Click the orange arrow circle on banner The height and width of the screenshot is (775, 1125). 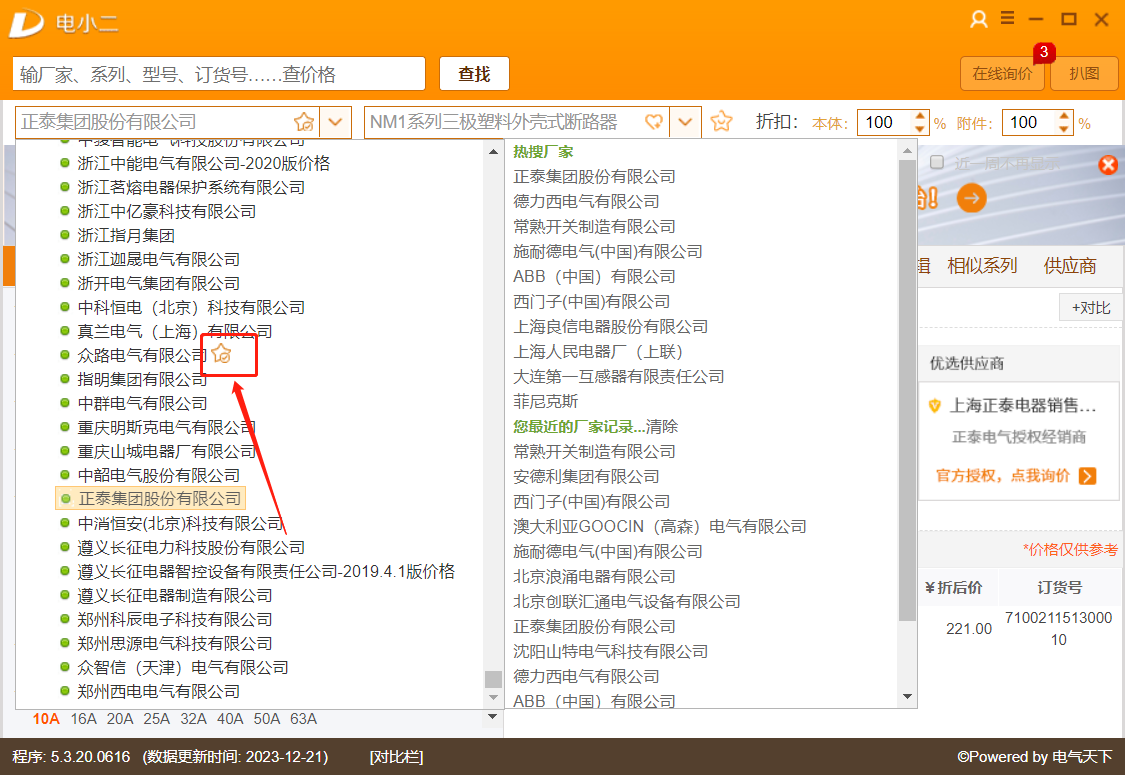[971, 198]
